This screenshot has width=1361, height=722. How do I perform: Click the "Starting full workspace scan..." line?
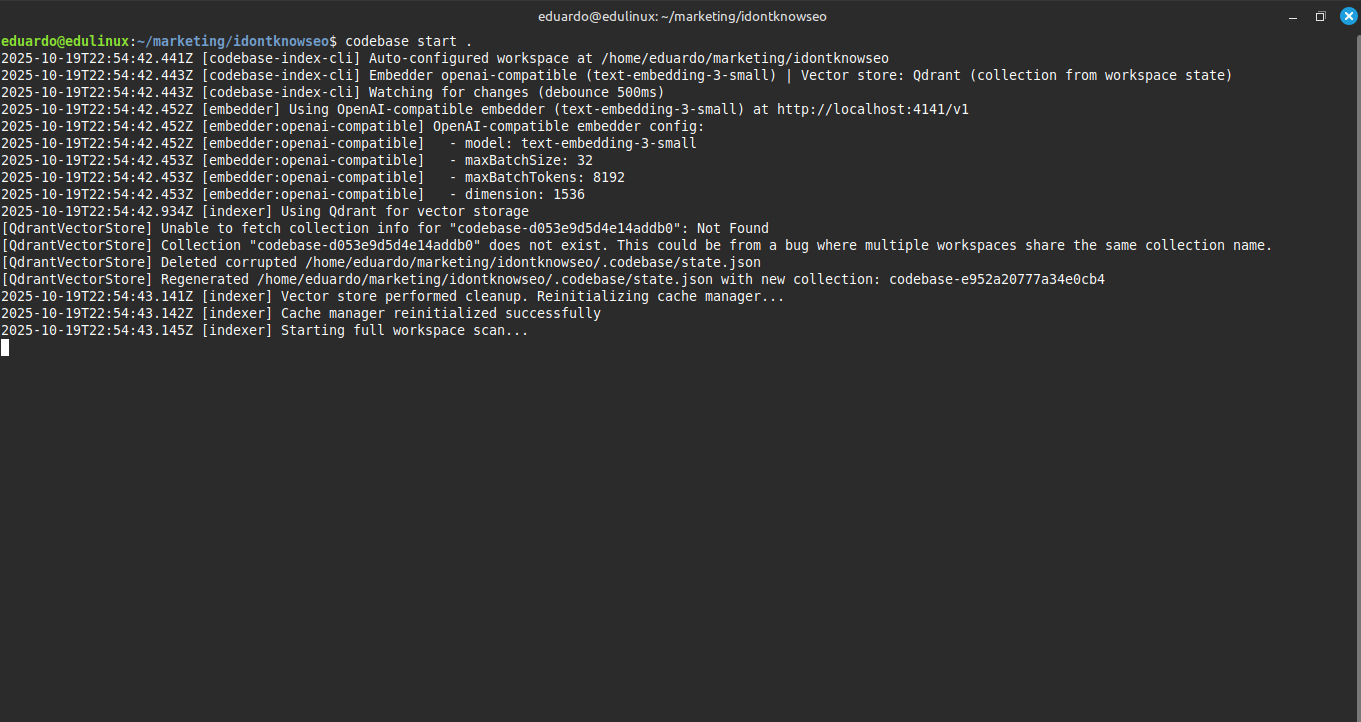pyautogui.click(x=404, y=330)
